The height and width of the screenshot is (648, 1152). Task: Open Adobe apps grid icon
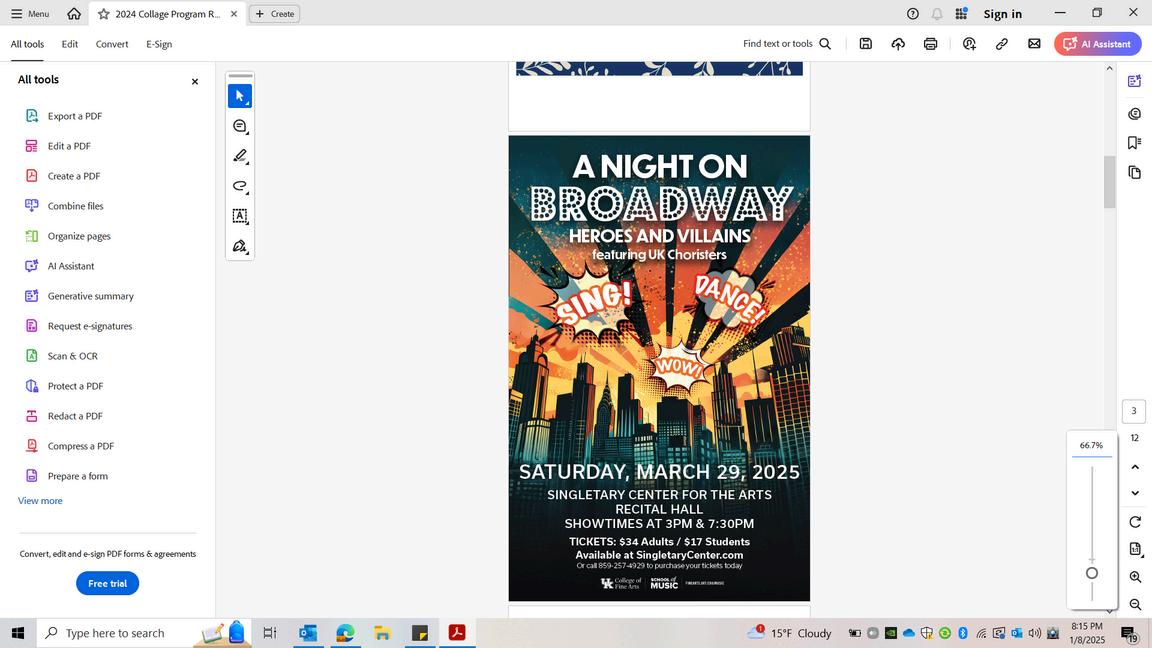coord(961,14)
